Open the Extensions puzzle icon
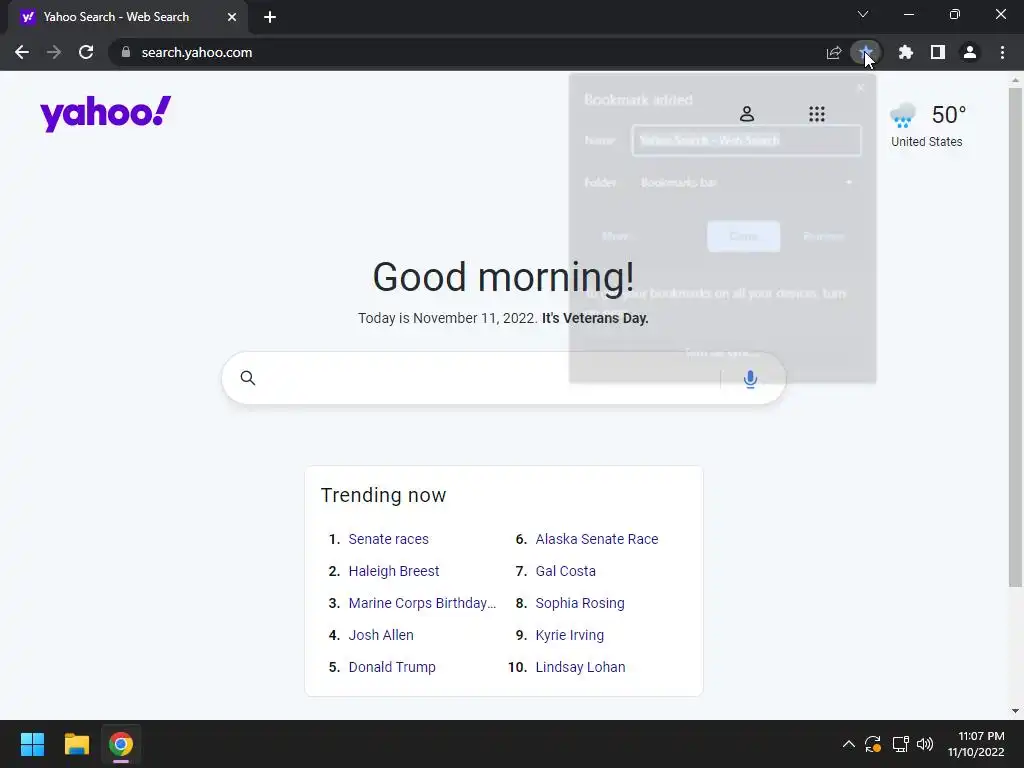 point(906,52)
